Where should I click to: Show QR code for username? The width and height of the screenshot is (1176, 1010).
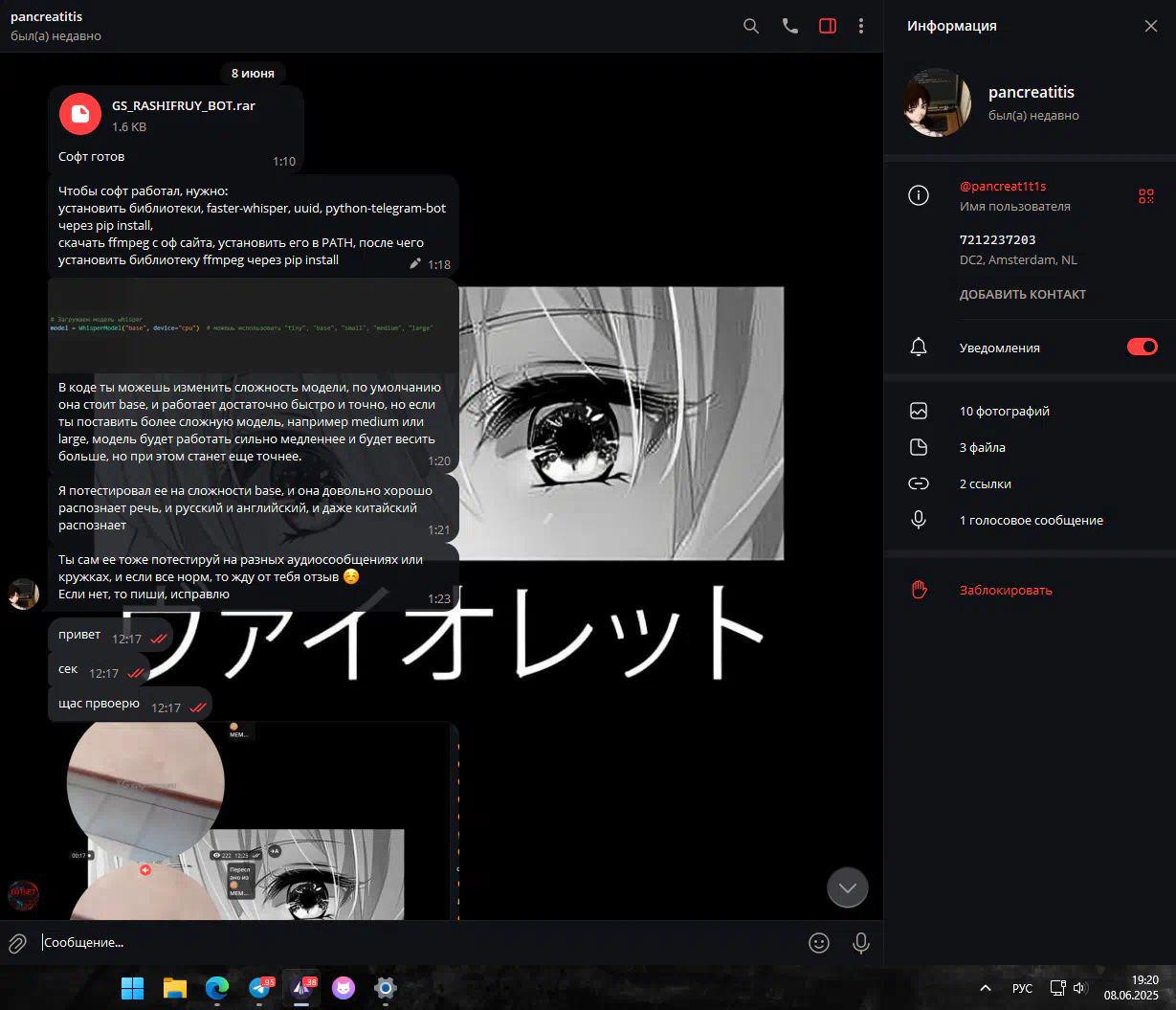(1145, 196)
